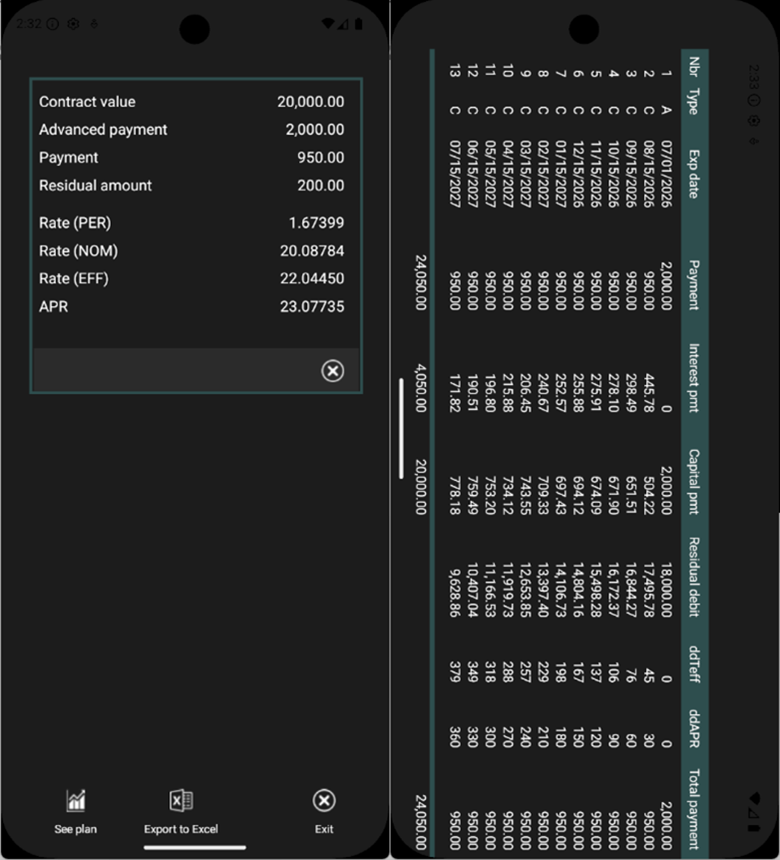This screenshot has width=780, height=860.
Task: Tap the Wi-Fi icon in left status bar
Action: (328, 24)
